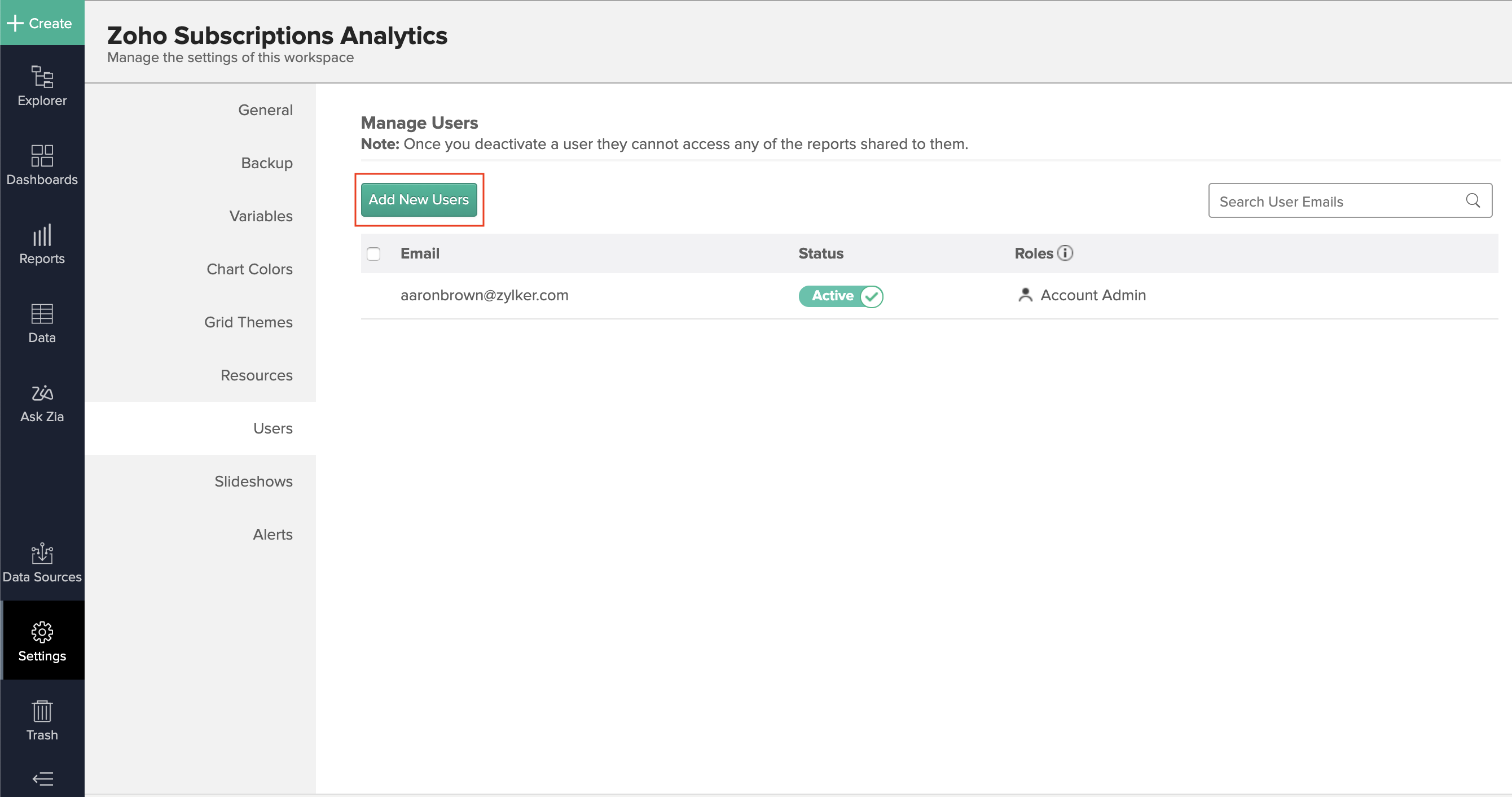Check the select-all users checkbox
This screenshot has width=1512, height=797.
373,253
